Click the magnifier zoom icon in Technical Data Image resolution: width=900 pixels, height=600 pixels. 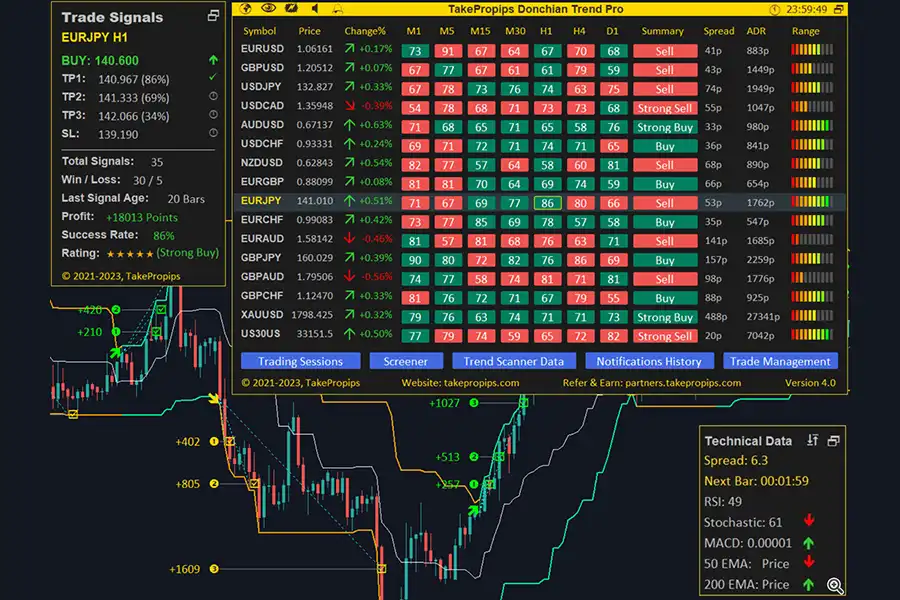(835, 586)
